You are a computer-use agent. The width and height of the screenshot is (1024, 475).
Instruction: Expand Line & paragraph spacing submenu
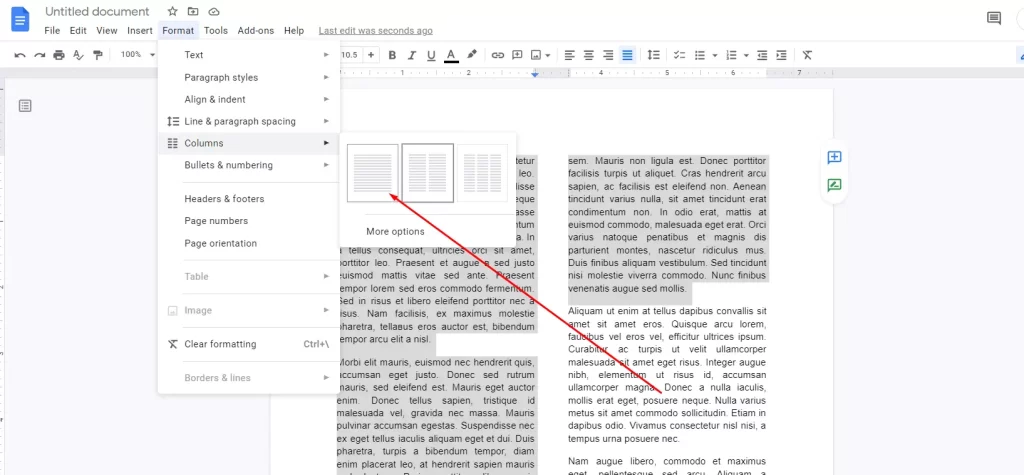(x=249, y=122)
